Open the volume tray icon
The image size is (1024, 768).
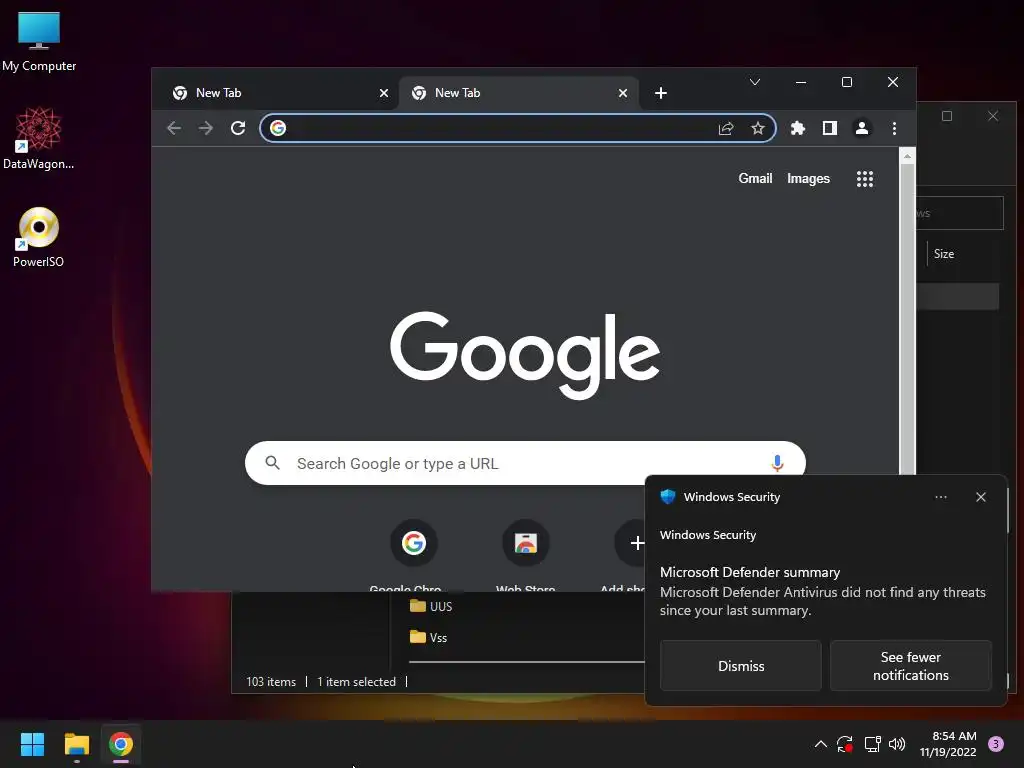coord(897,744)
